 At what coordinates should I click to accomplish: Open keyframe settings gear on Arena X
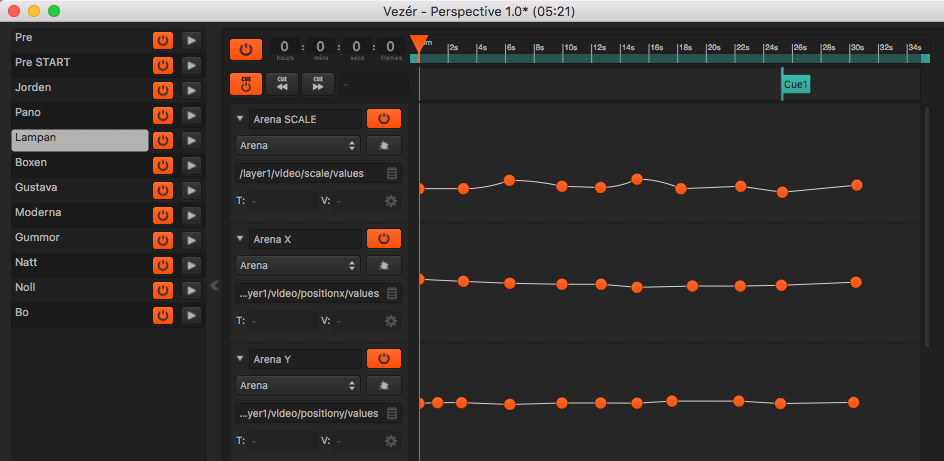click(391, 321)
